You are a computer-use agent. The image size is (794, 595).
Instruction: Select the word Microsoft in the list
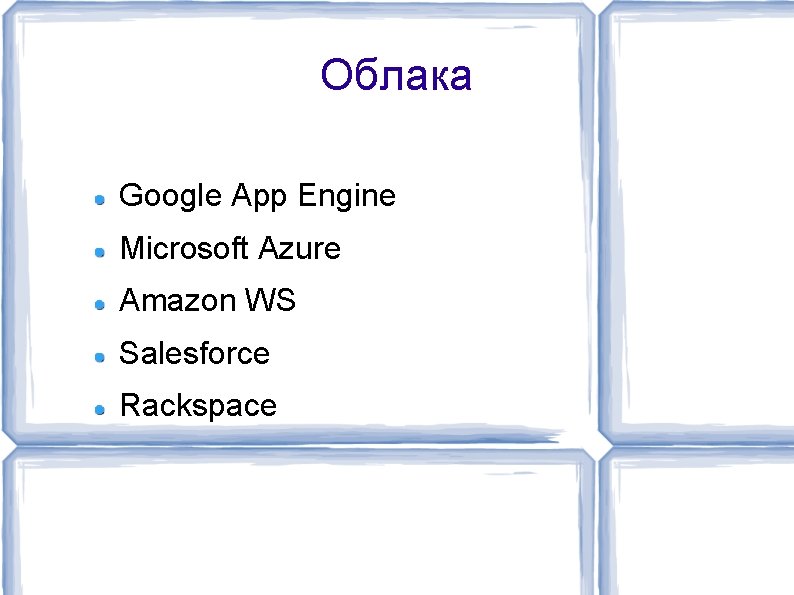[184, 248]
